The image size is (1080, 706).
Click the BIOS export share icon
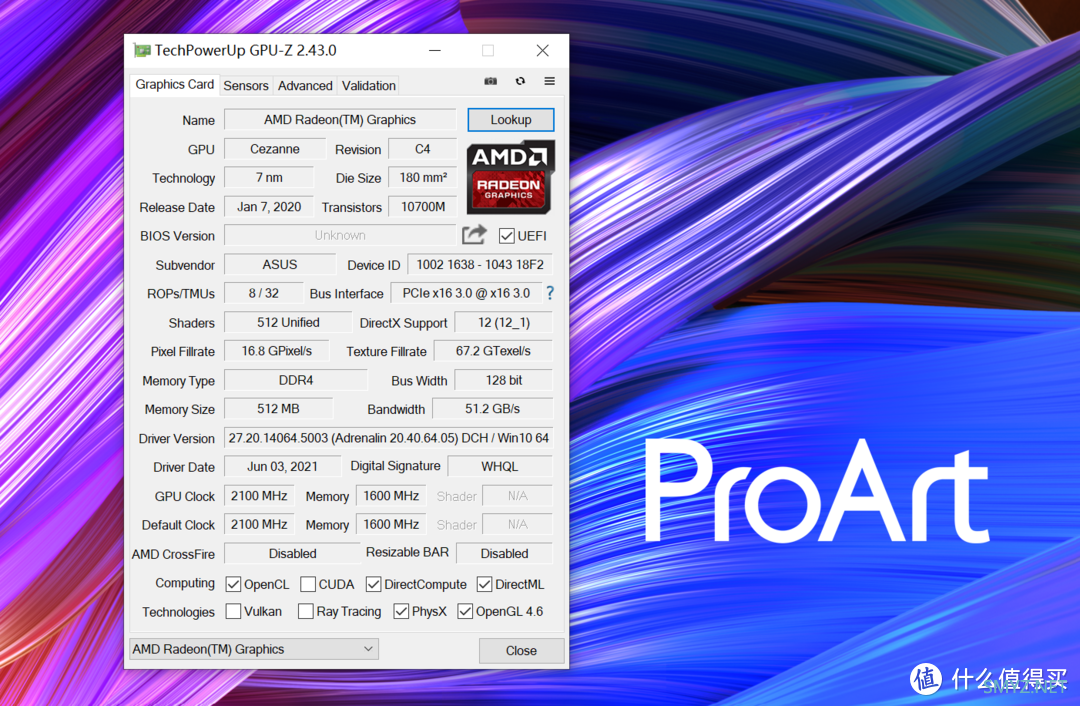pyautogui.click(x=474, y=235)
